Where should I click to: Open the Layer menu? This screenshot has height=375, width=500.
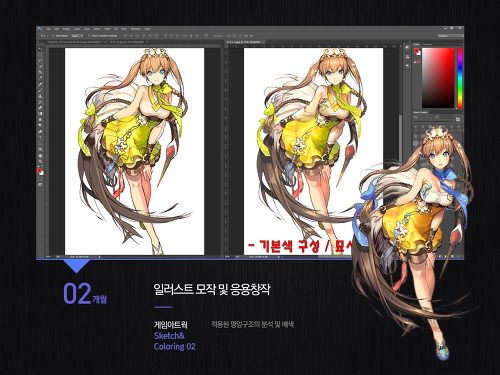pos(76,29)
